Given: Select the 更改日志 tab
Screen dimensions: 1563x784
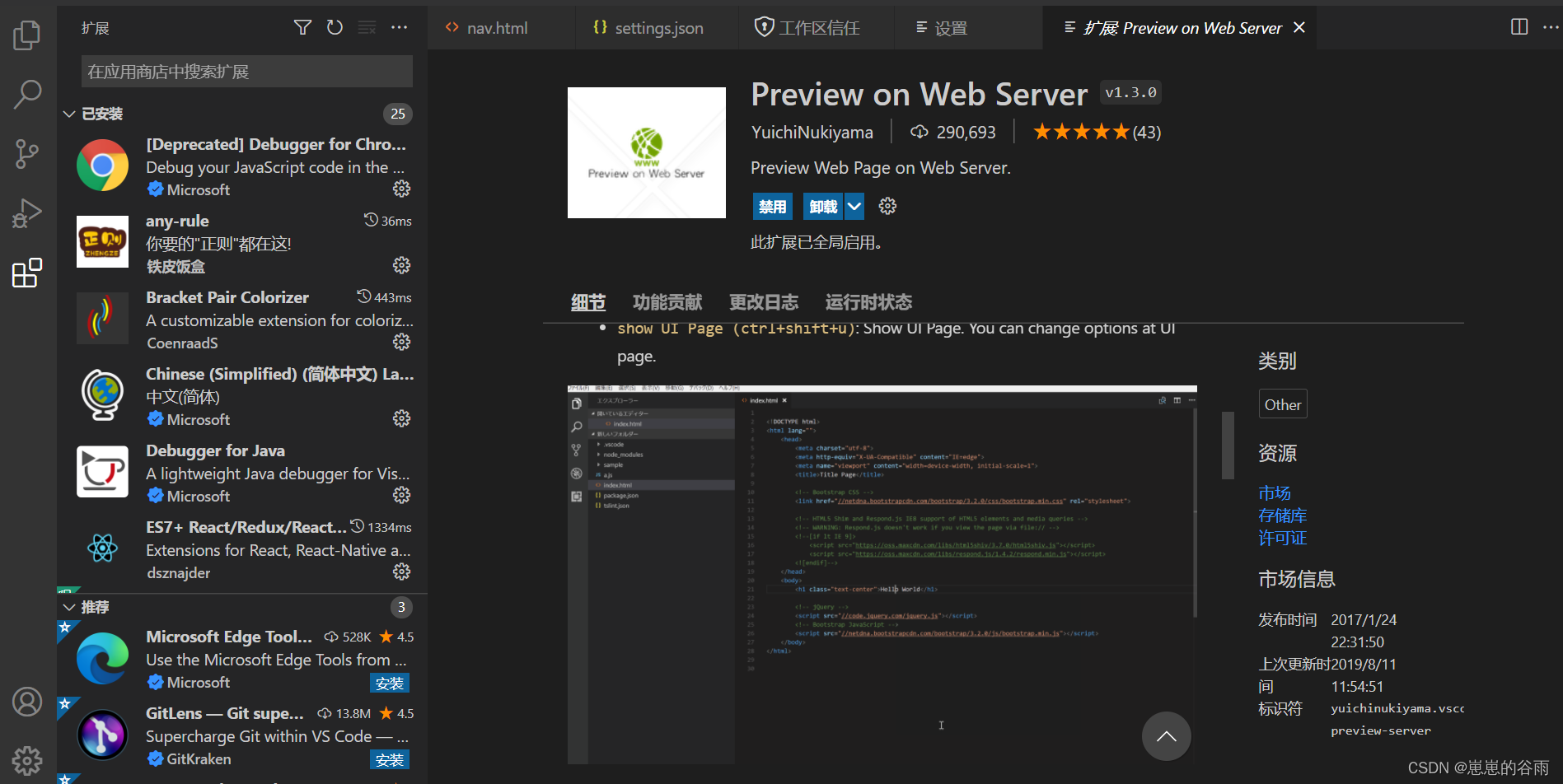Looking at the screenshot, I should [764, 302].
